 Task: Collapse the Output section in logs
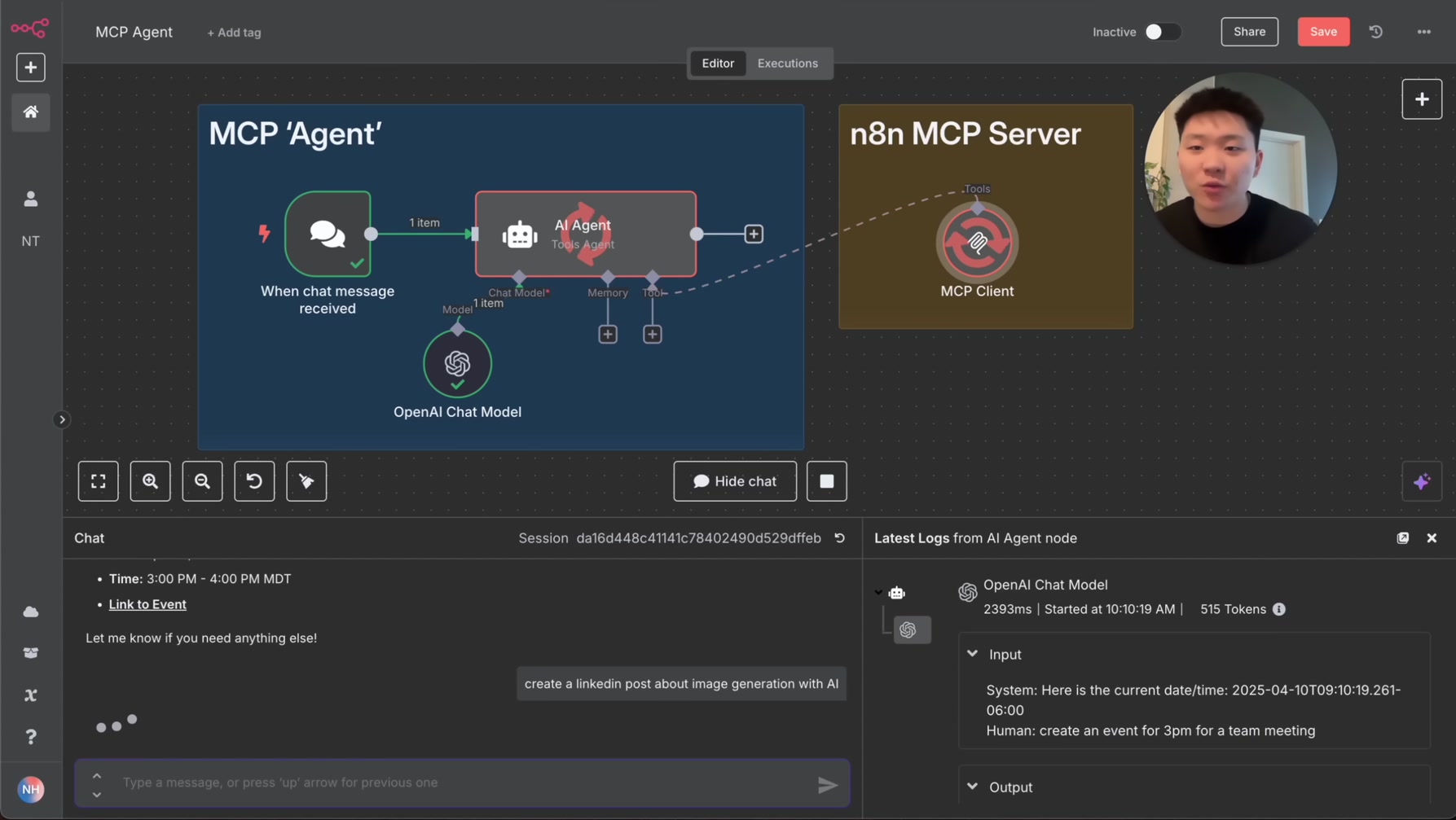click(x=972, y=787)
